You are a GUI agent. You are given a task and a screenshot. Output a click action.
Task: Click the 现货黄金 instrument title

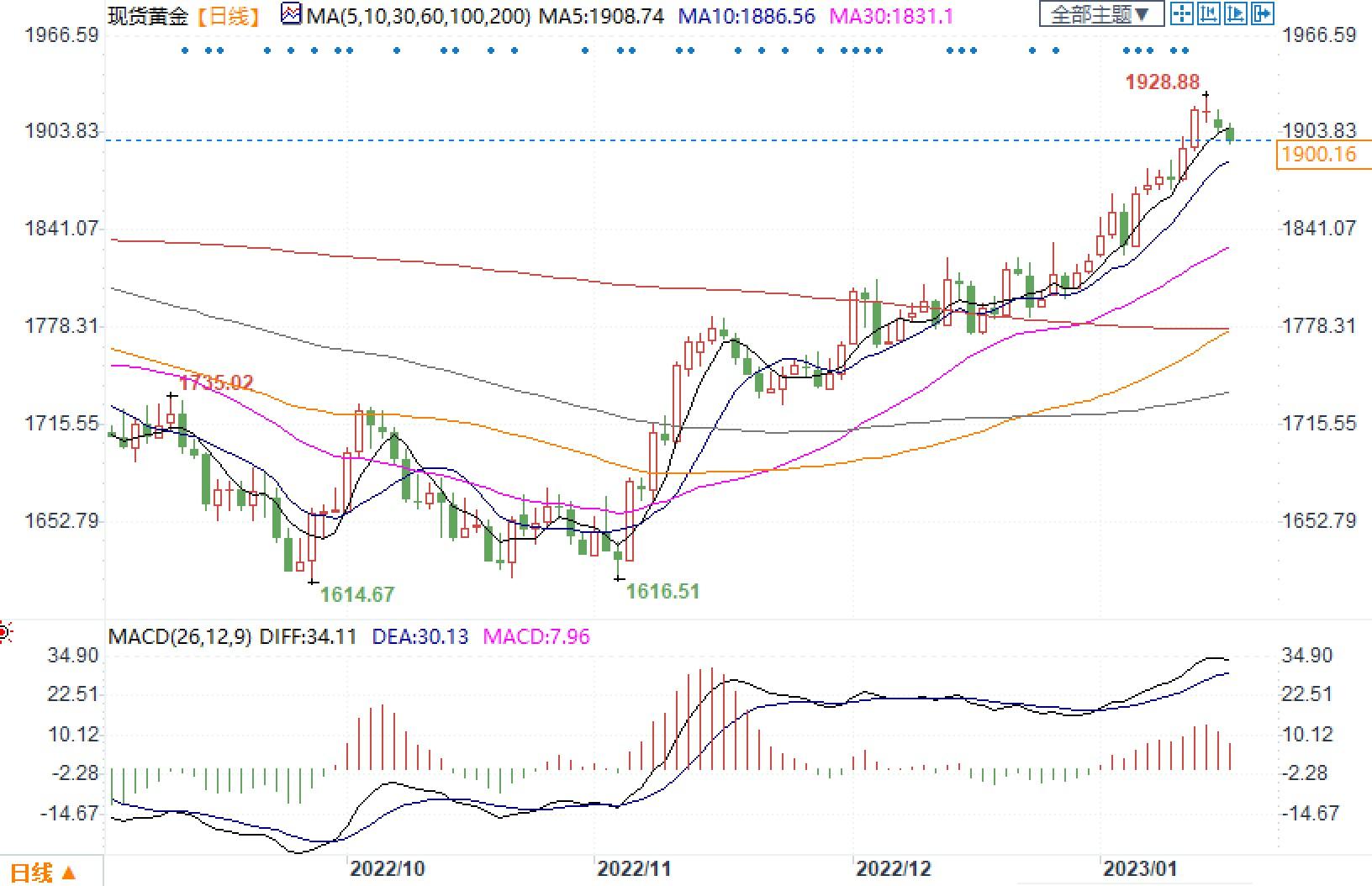pyautogui.click(x=148, y=15)
